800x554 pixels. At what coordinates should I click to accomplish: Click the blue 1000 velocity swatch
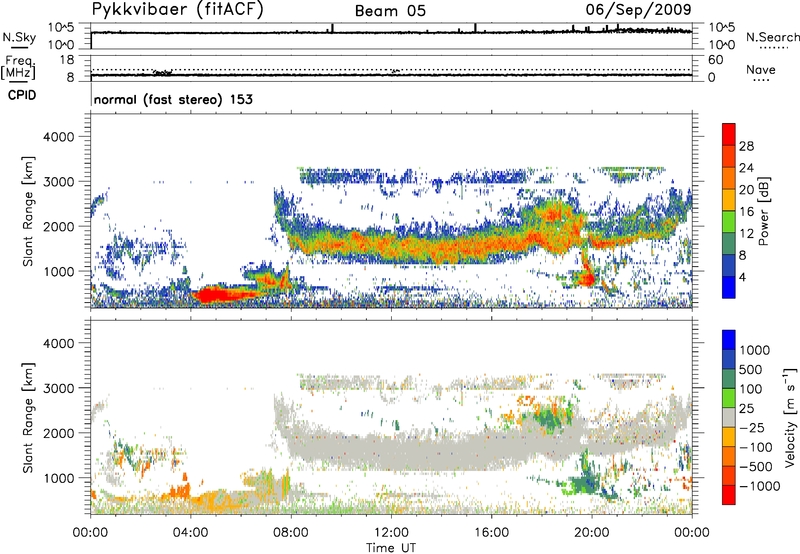click(729, 340)
